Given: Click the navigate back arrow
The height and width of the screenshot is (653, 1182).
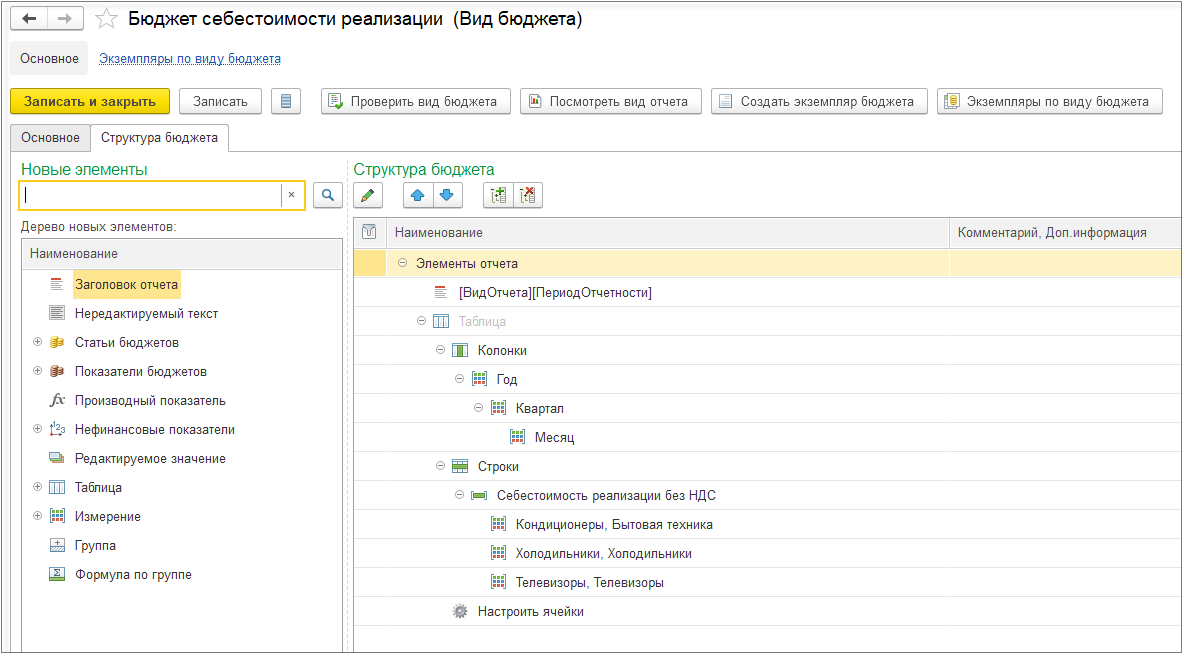Looking at the screenshot, I should 29,19.
